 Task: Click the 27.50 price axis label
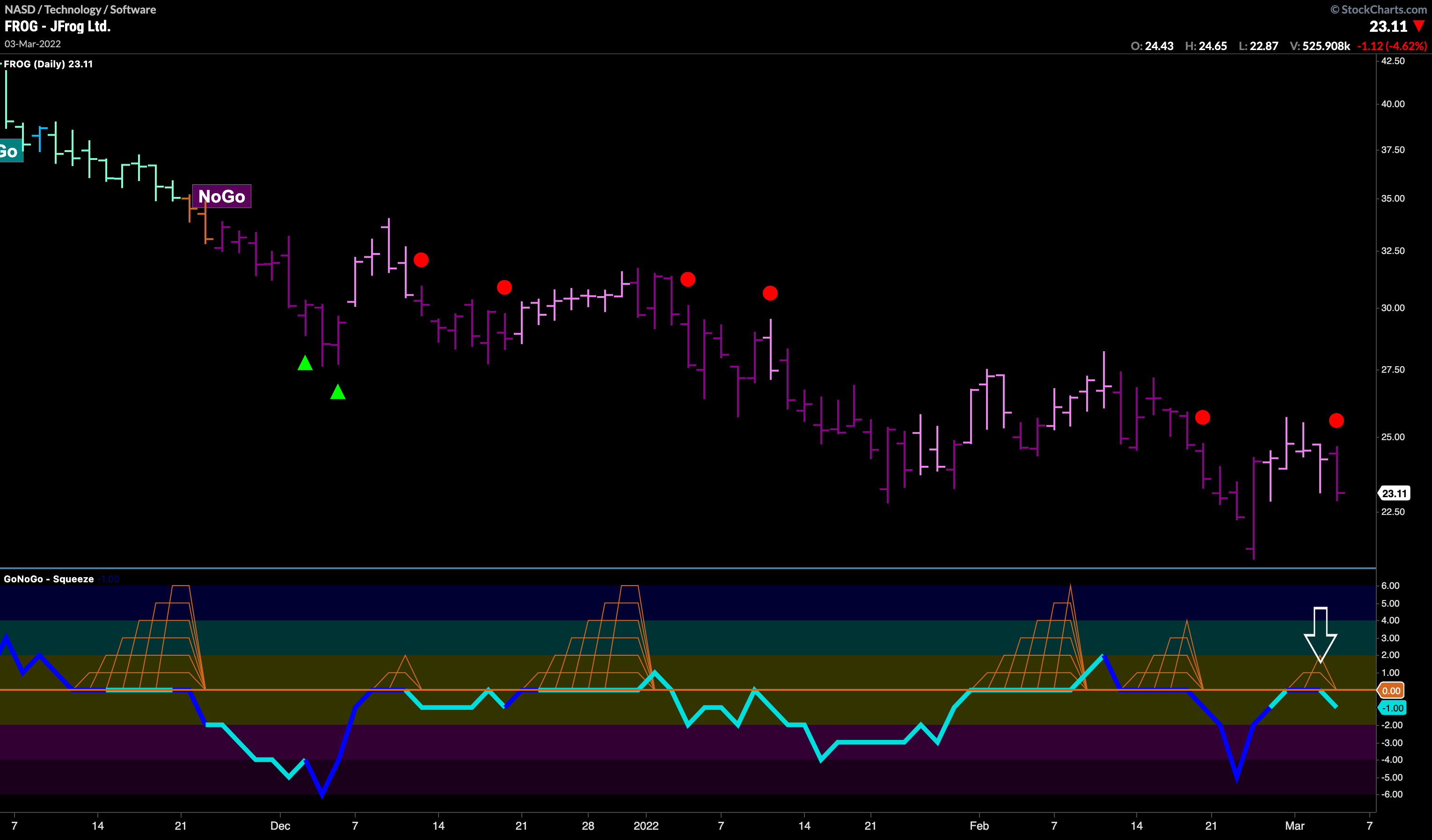tap(1393, 370)
